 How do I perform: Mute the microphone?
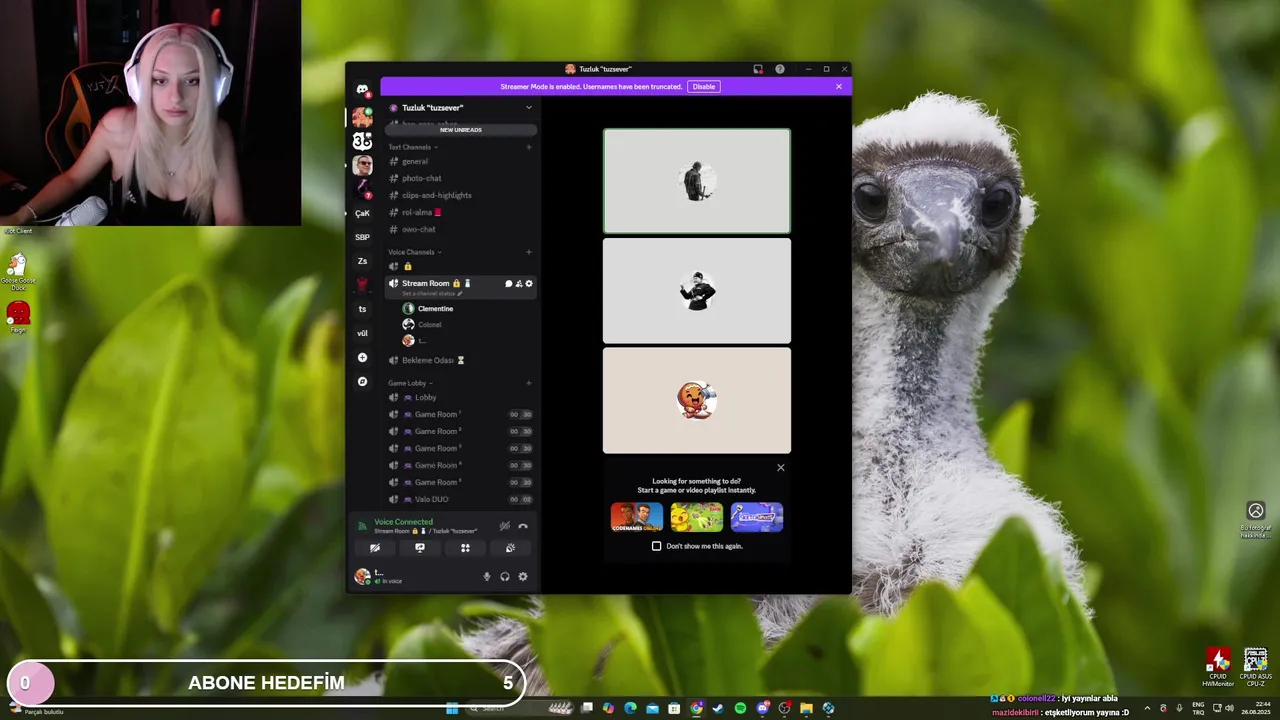click(x=487, y=576)
